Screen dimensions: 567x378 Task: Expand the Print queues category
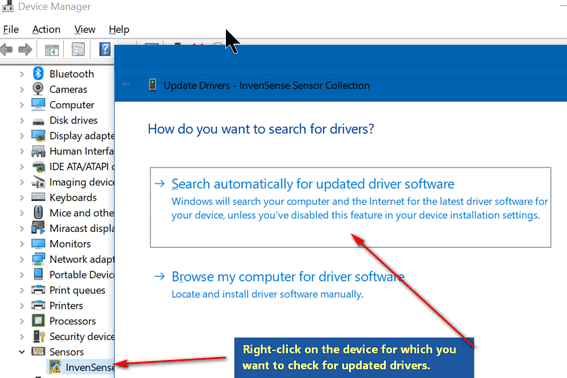click(22, 290)
